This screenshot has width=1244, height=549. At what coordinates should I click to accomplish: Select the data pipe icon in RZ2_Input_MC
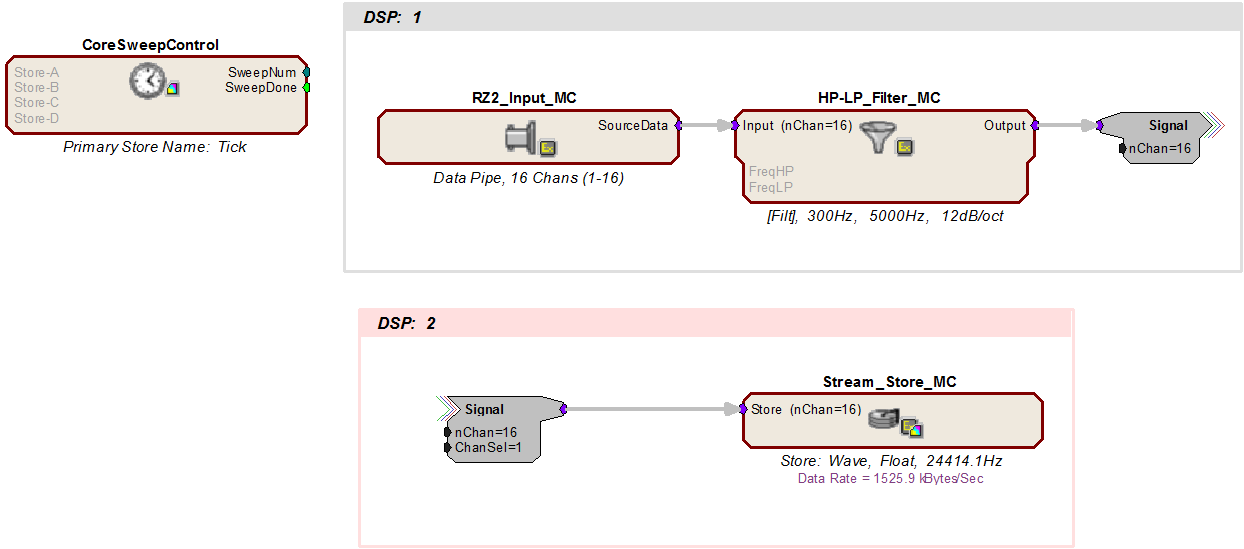520,137
